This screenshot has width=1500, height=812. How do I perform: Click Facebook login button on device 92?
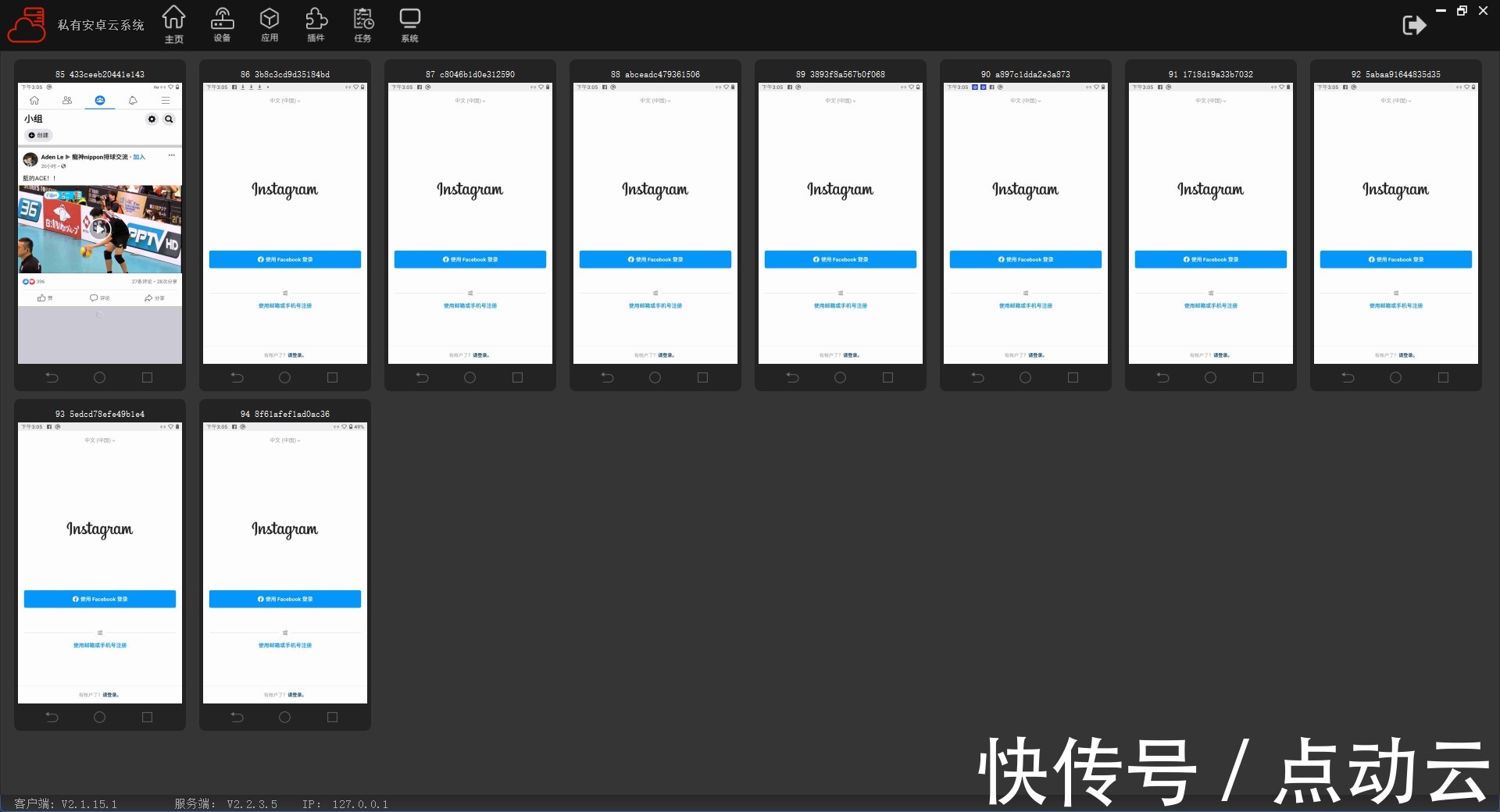click(x=1396, y=259)
